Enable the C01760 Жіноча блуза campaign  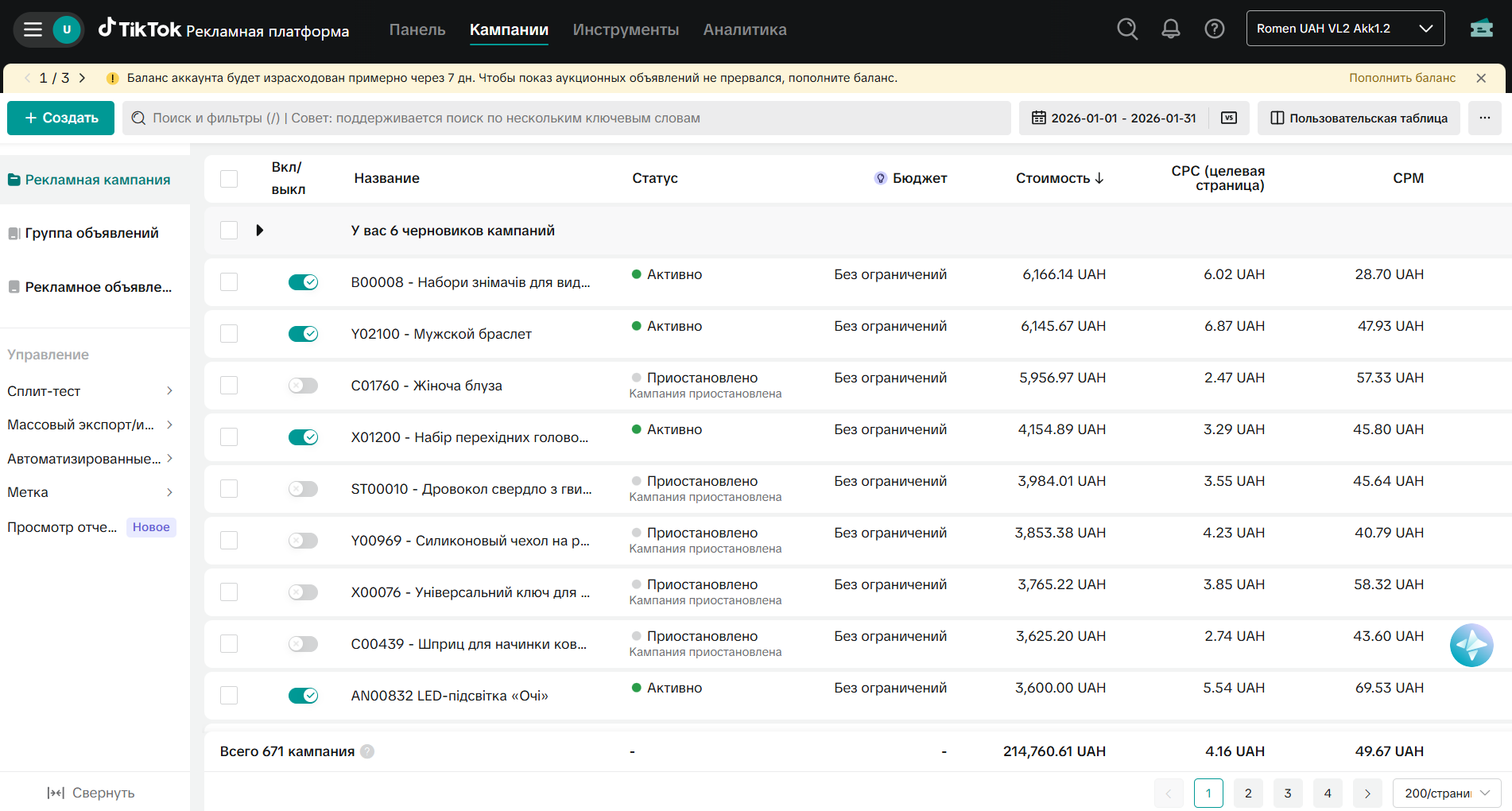303,386
